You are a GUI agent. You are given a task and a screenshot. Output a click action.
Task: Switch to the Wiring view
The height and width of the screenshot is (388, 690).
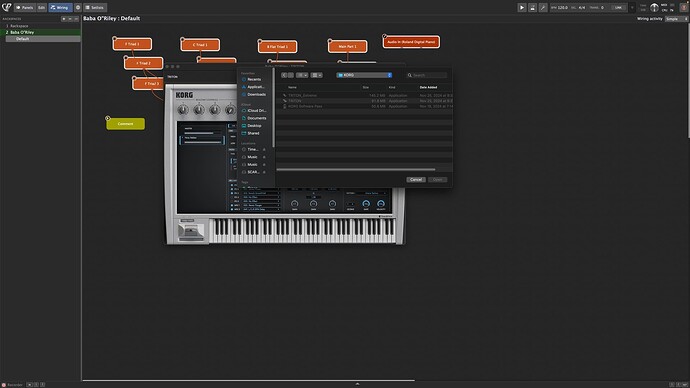coord(60,7)
